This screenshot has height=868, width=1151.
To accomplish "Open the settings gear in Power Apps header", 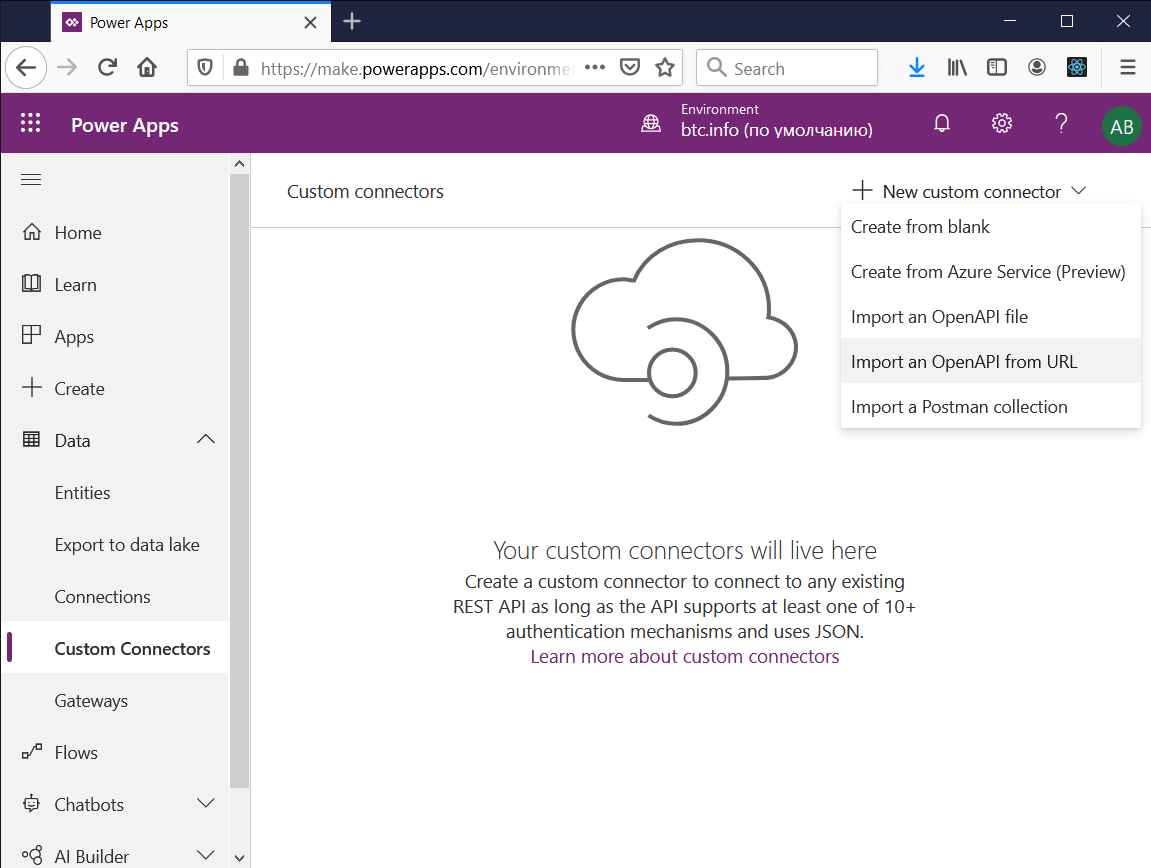I will (x=1002, y=123).
